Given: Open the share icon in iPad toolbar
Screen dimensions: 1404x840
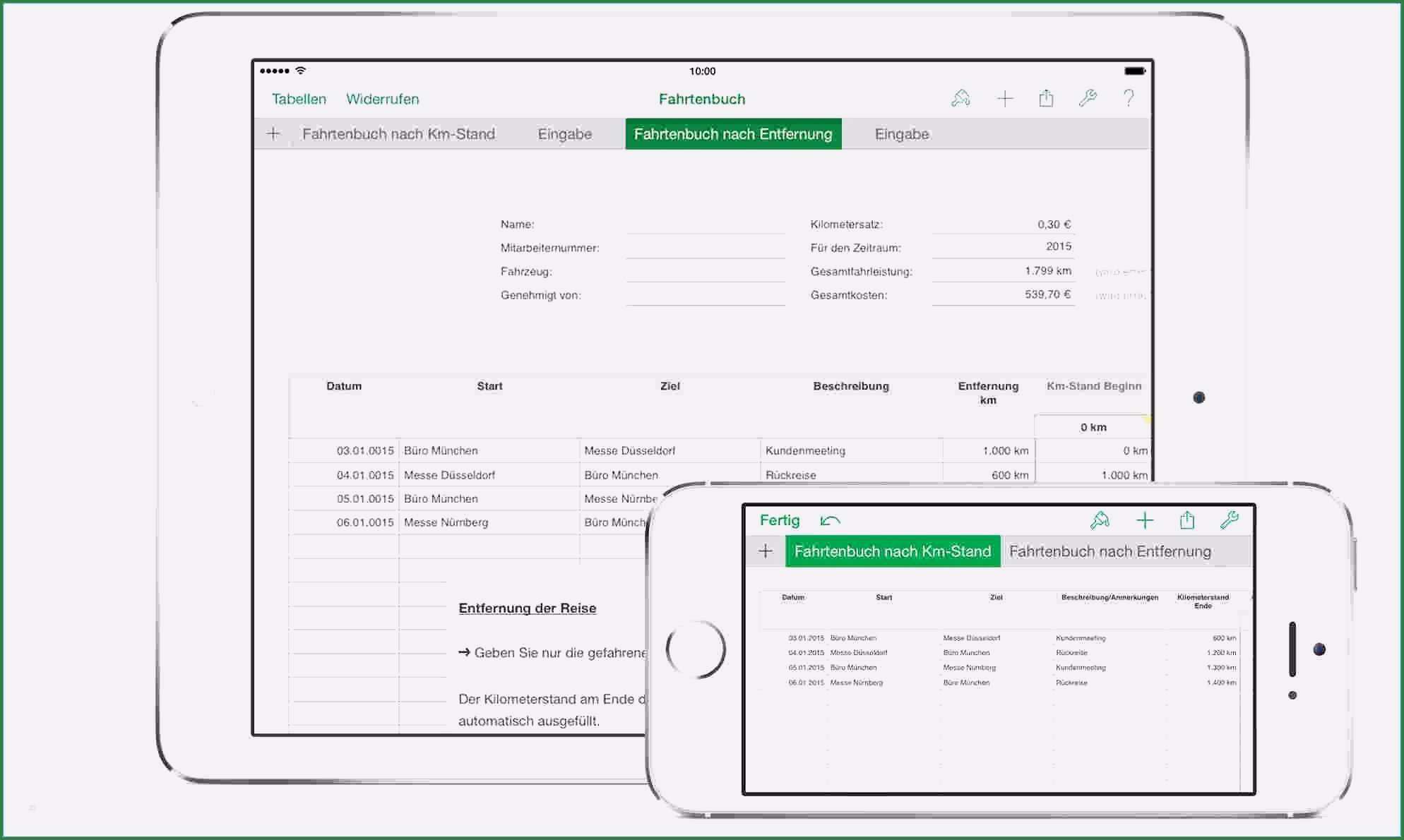Looking at the screenshot, I should coord(1046,99).
